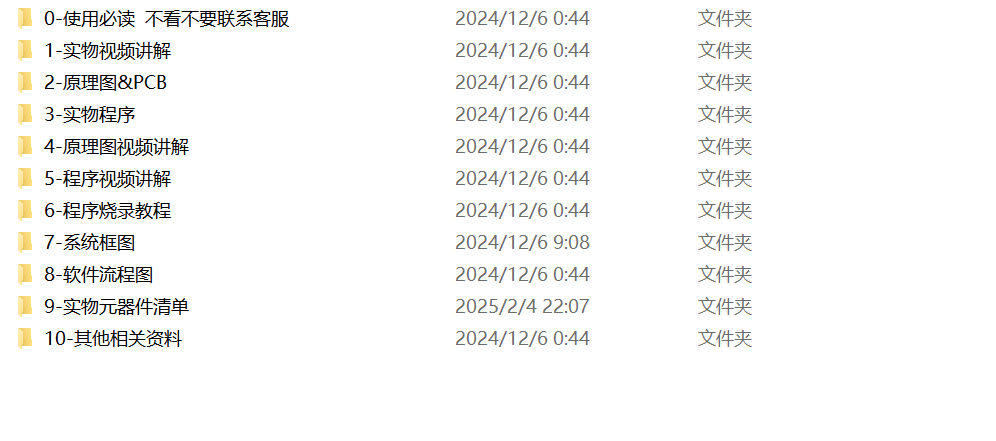The height and width of the screenshot is (441, 996).
Task: Select the 6-程序烧录教程 folder name
Action: pyautogui.click(x=108, y=210)
